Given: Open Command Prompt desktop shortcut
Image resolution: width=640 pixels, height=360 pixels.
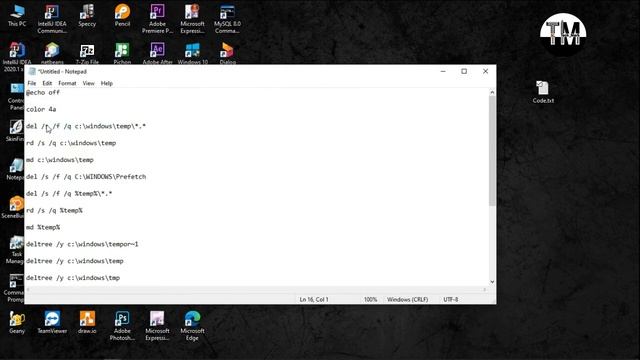Looking at the screenshot, I should pos(15,288).
